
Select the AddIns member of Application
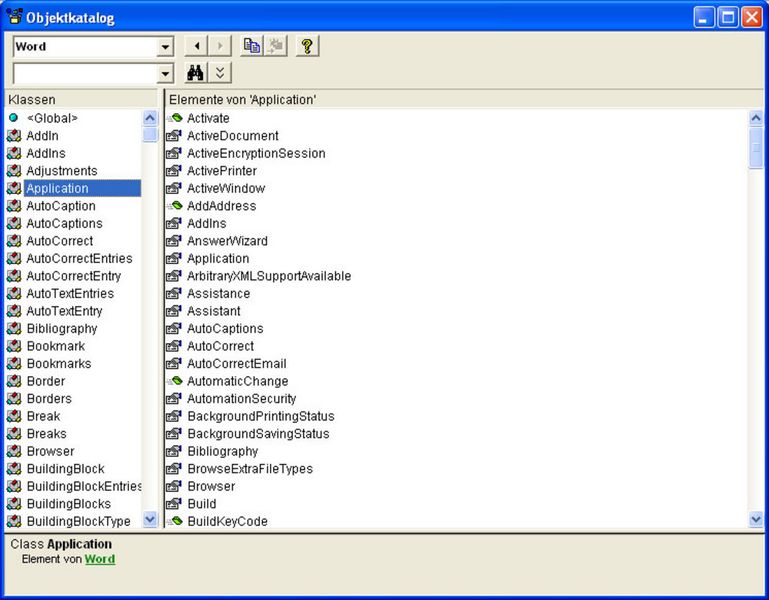206,223
